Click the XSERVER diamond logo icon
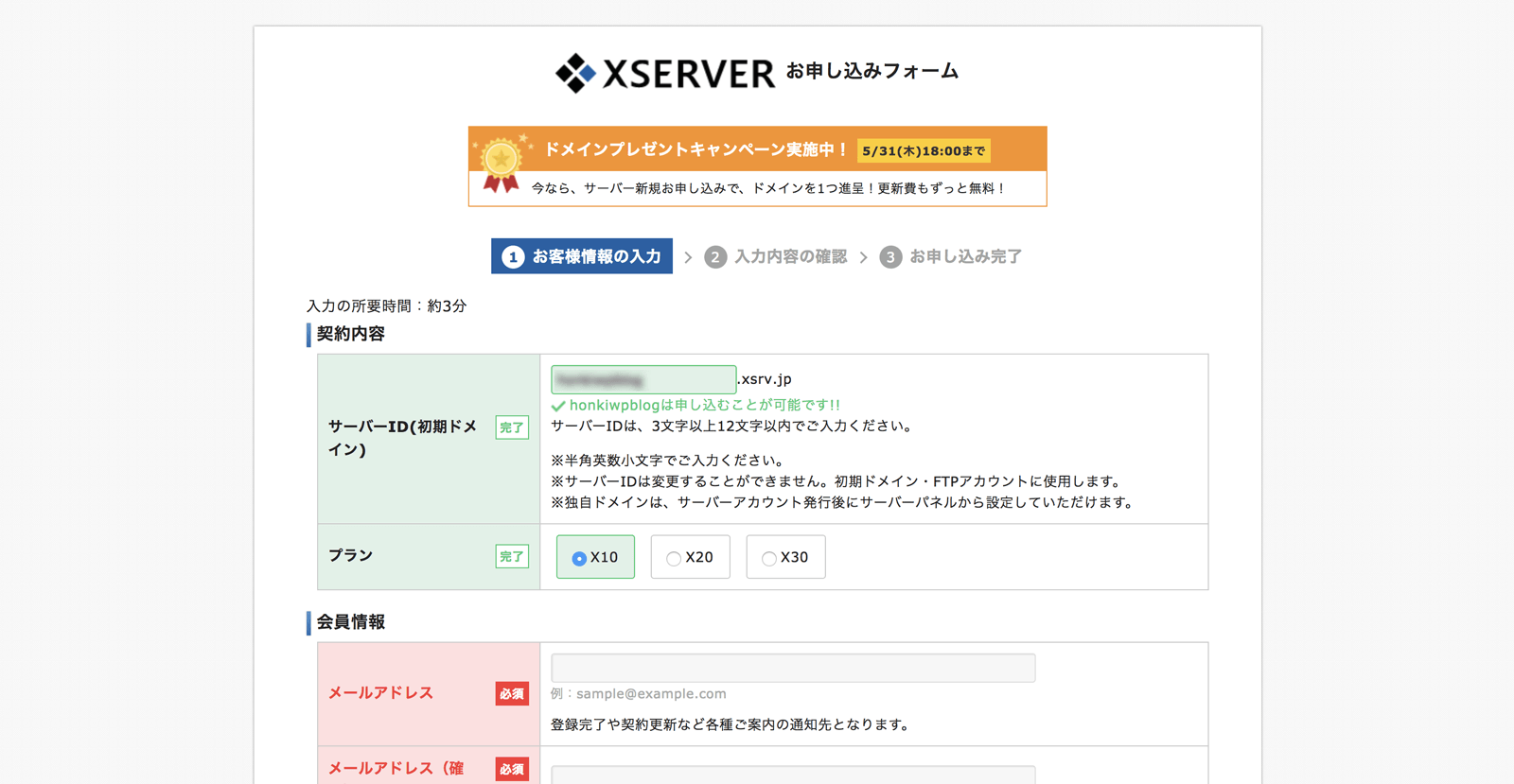 (x=575, y=73)
